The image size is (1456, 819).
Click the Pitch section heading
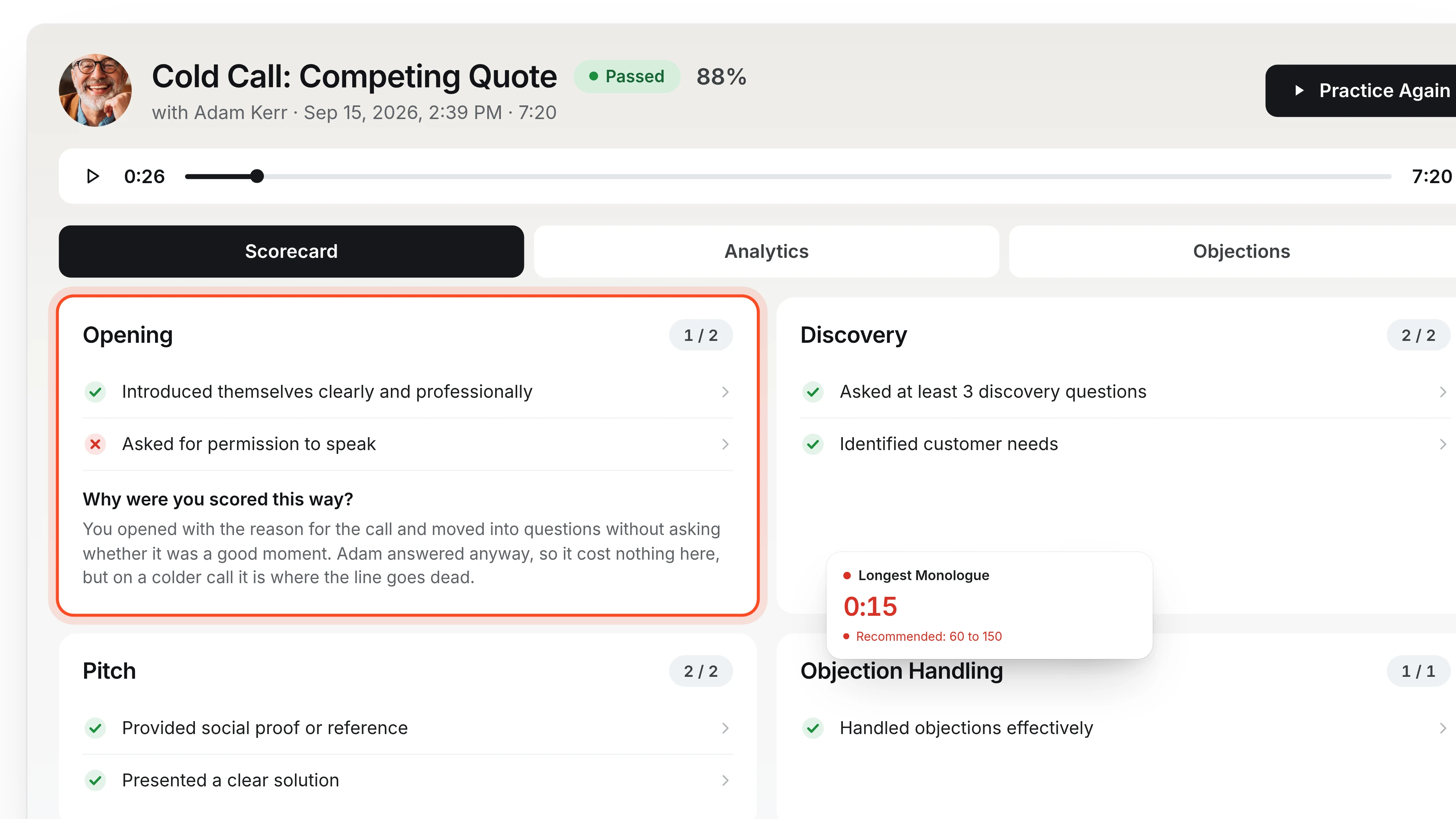coord(109,671)
